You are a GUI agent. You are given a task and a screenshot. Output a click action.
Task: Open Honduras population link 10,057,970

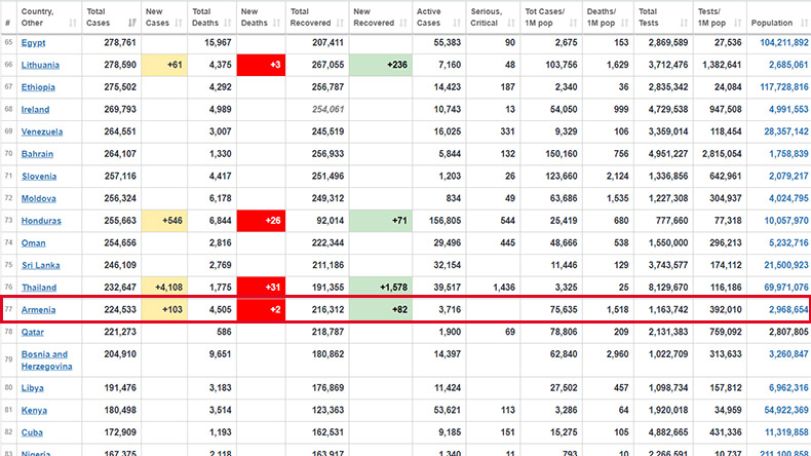[786, 220]
